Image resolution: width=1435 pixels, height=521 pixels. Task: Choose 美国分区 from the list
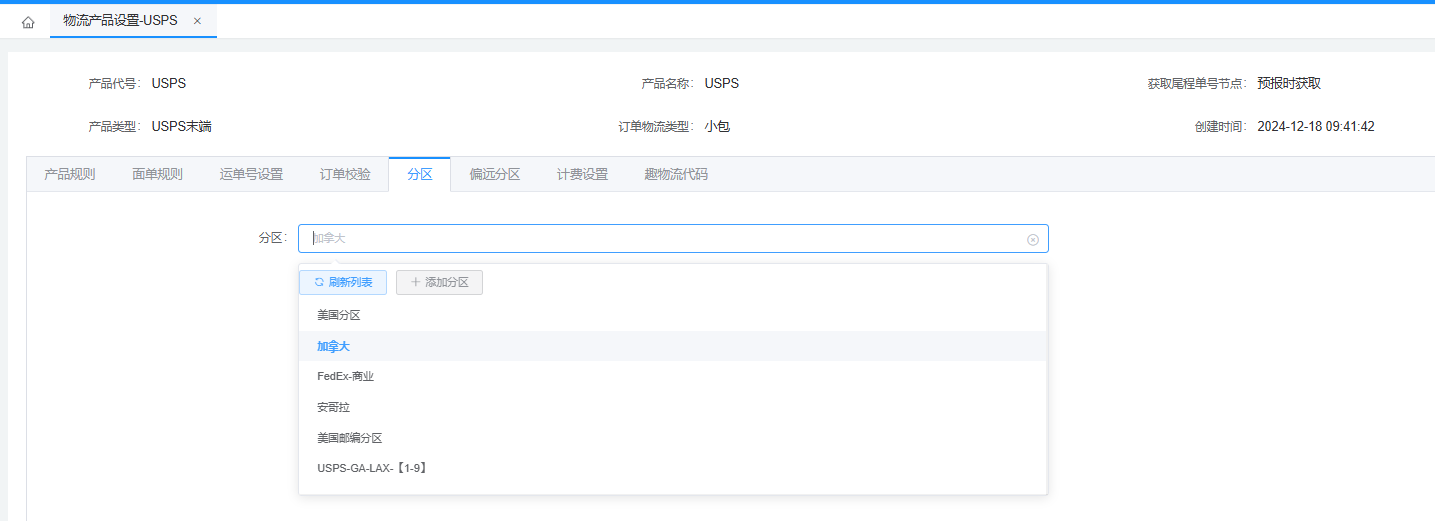pyautogui.click(x=673, y=315)
